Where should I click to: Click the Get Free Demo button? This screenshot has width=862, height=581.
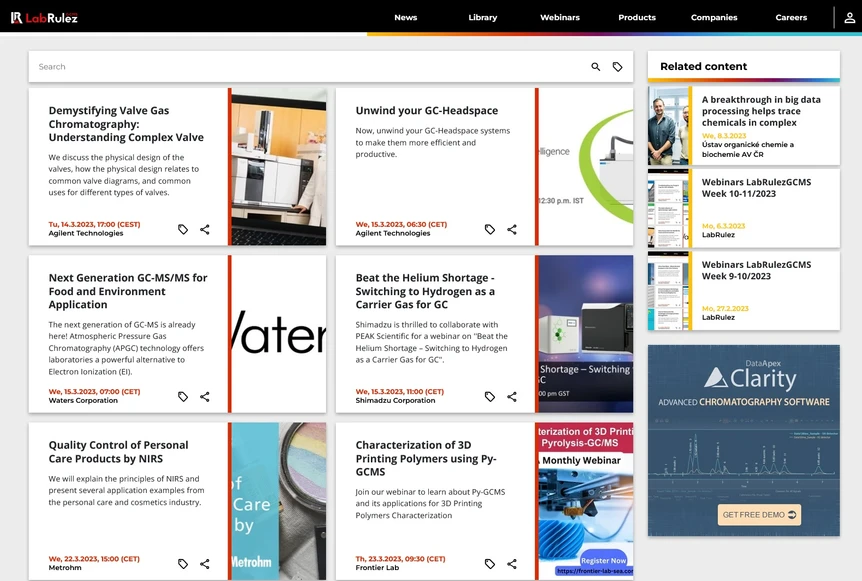(x=759, y=514)
